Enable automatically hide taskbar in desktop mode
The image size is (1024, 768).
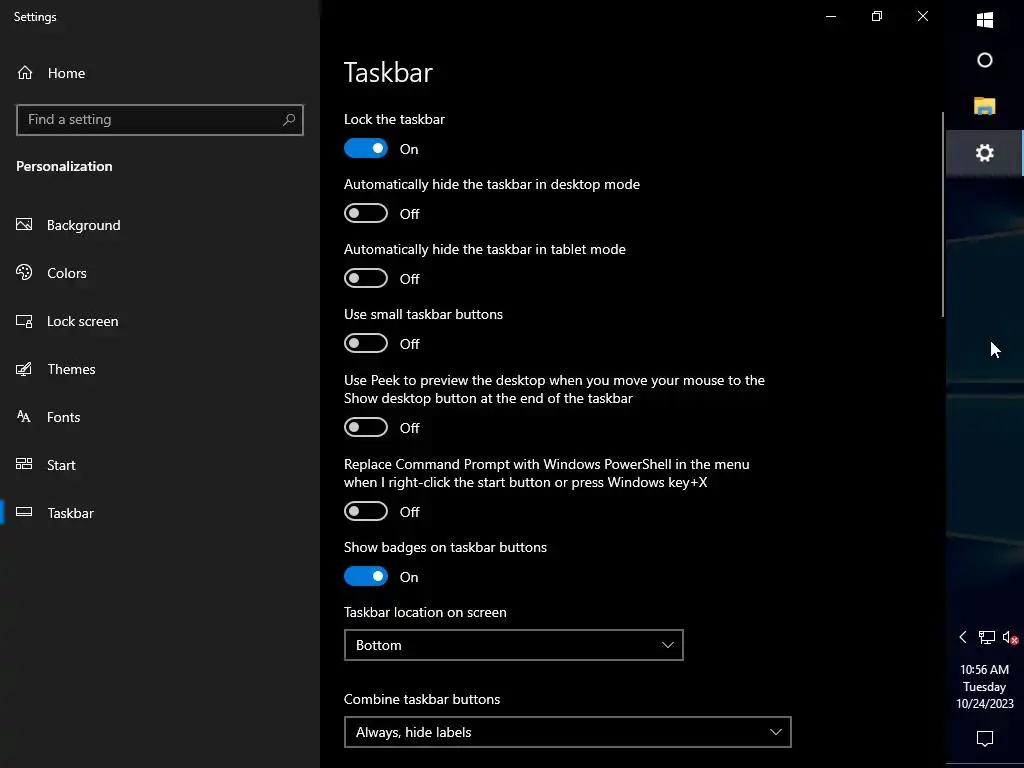[x=366, y=214]
